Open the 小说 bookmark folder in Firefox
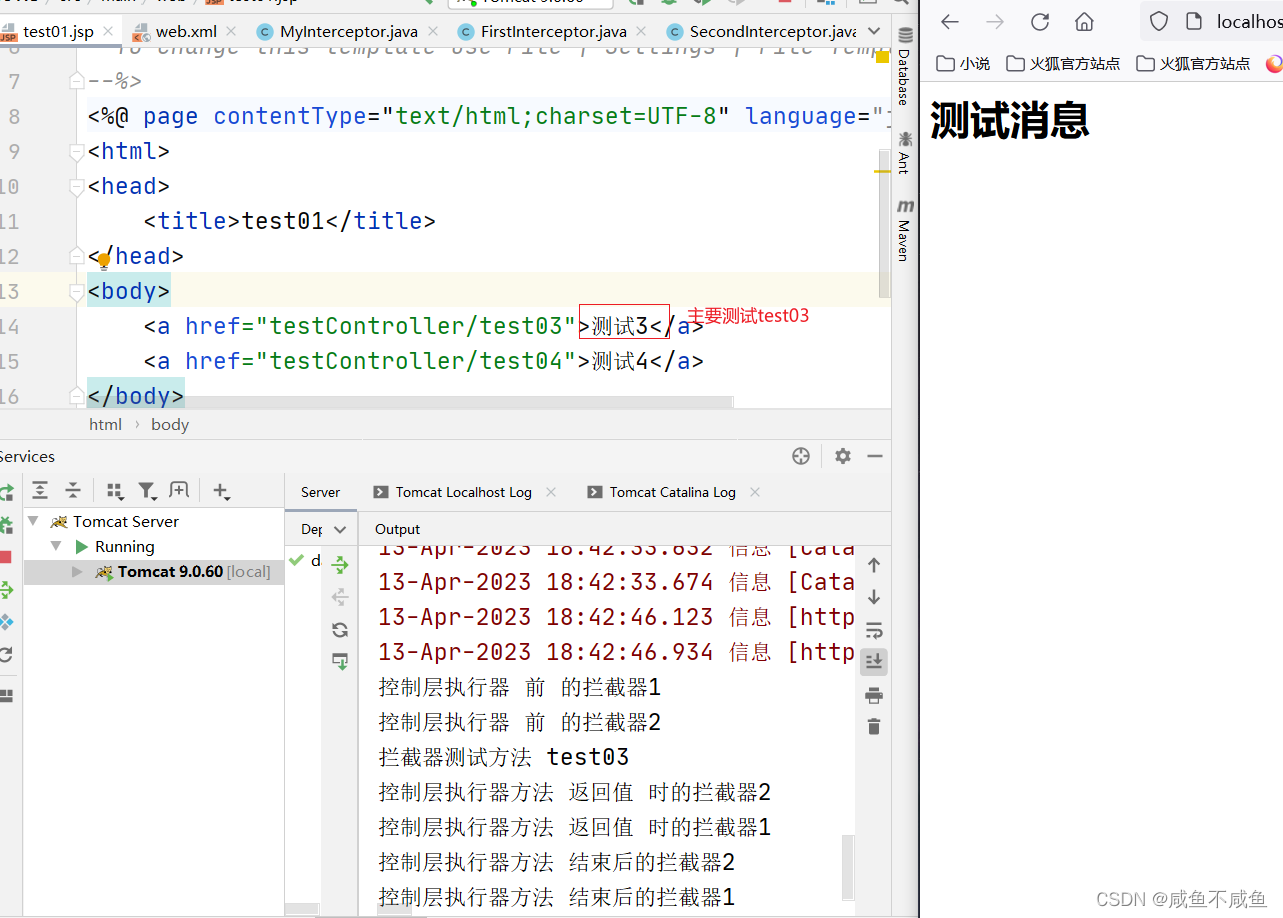 coord(963,63)
